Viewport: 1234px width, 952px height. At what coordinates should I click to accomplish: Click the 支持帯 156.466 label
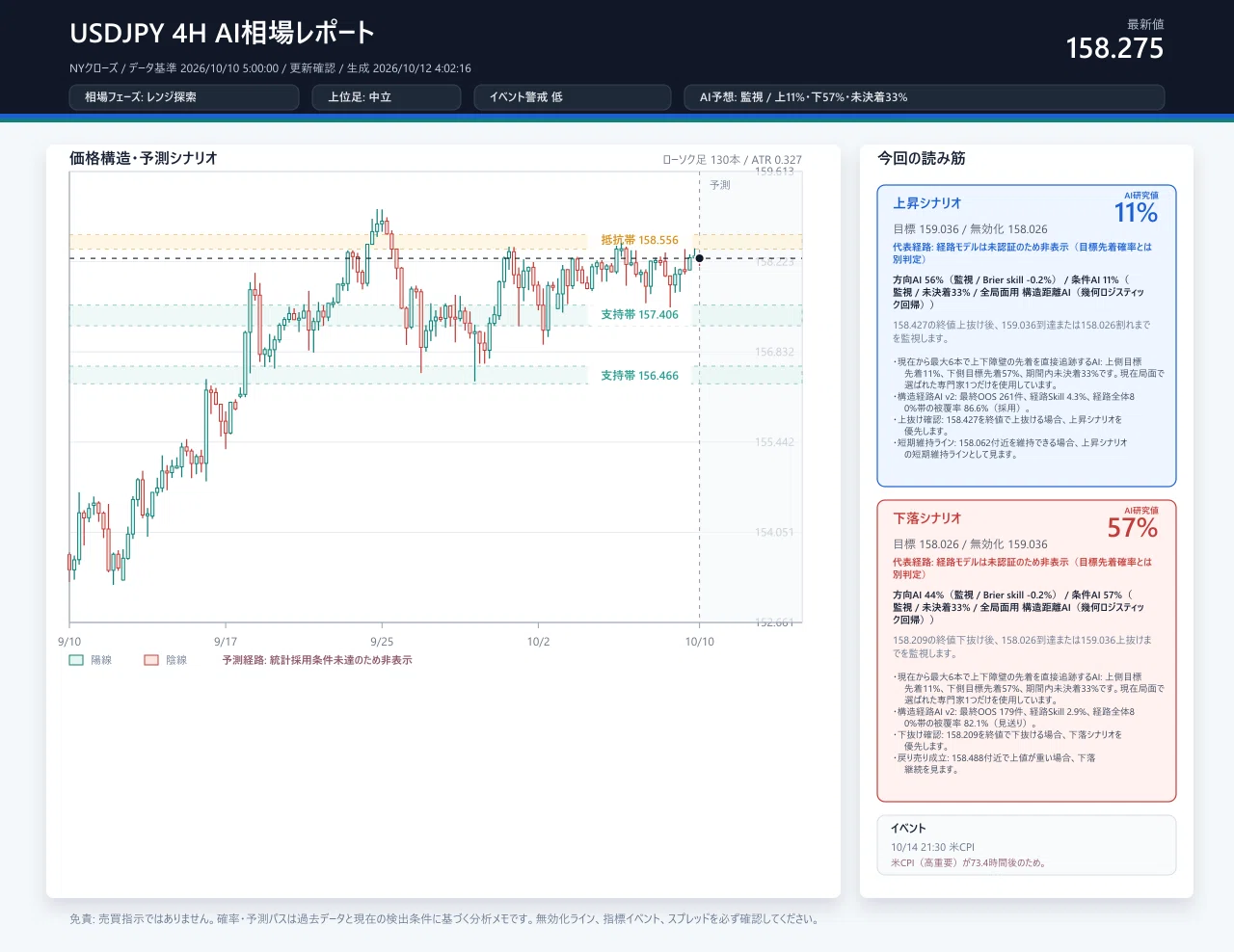pyautogui.click(x=639, y=376)
